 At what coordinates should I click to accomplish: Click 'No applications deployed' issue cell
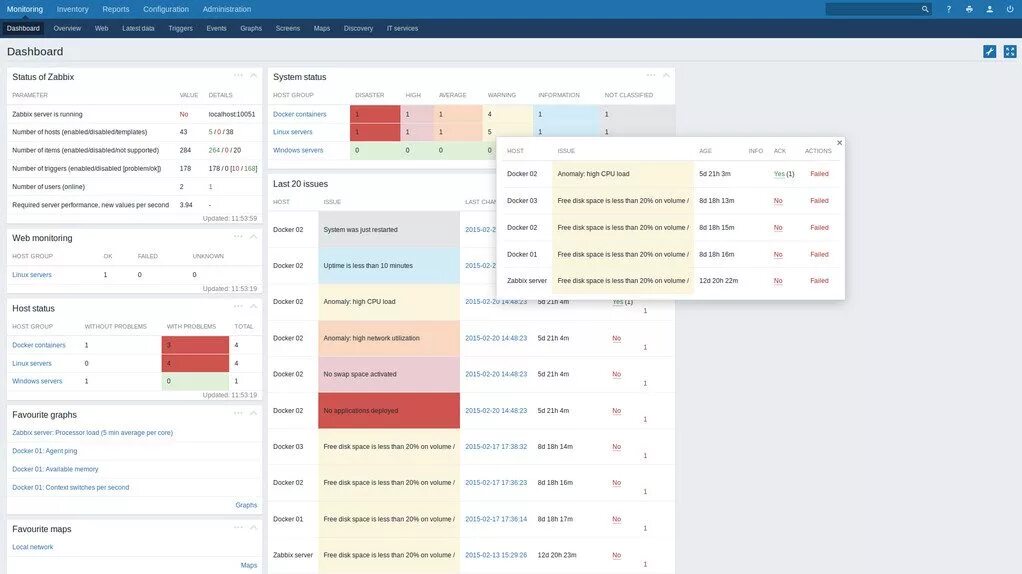tap(389, 410)
